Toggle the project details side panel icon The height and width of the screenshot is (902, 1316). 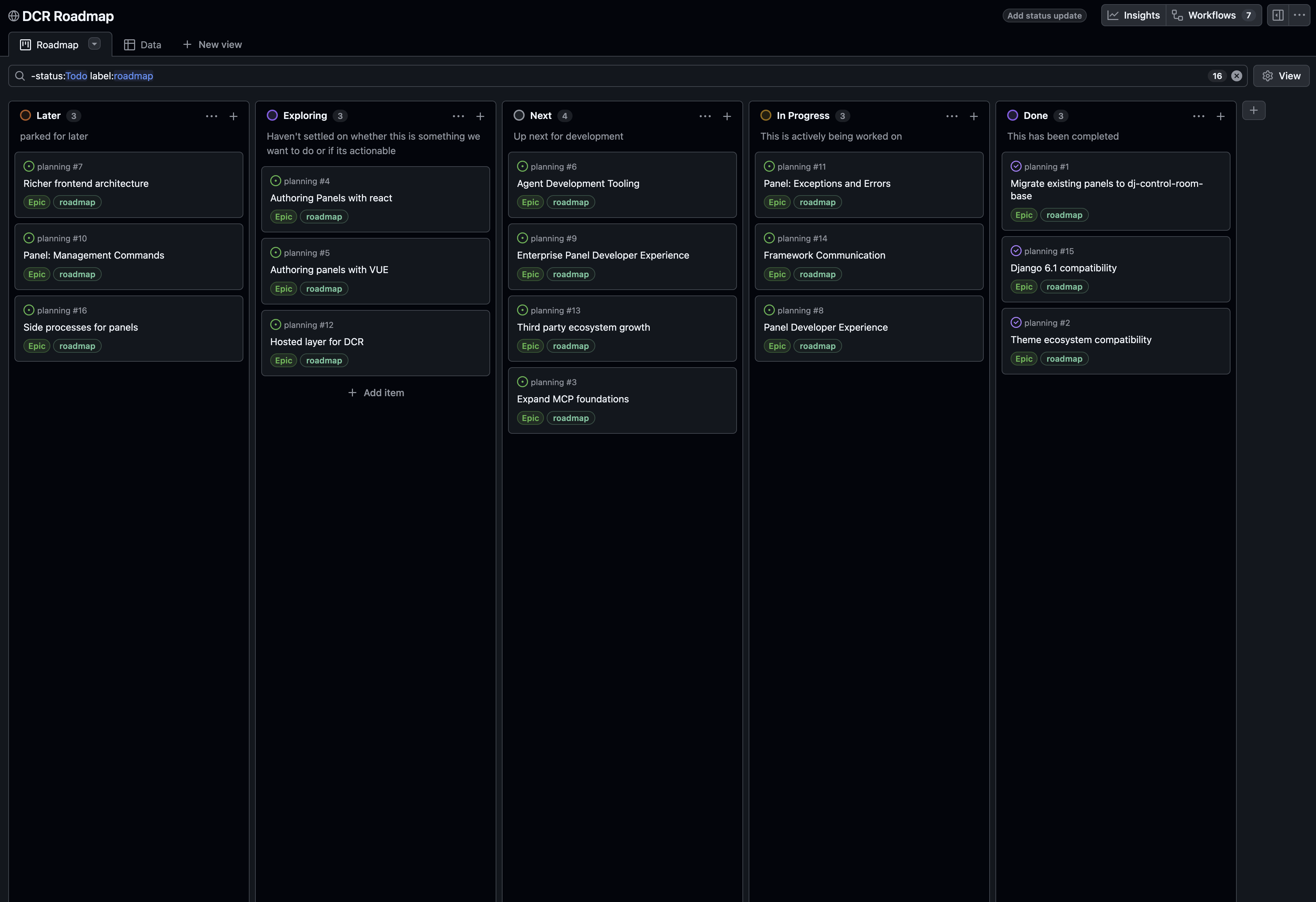point(1278,15)
